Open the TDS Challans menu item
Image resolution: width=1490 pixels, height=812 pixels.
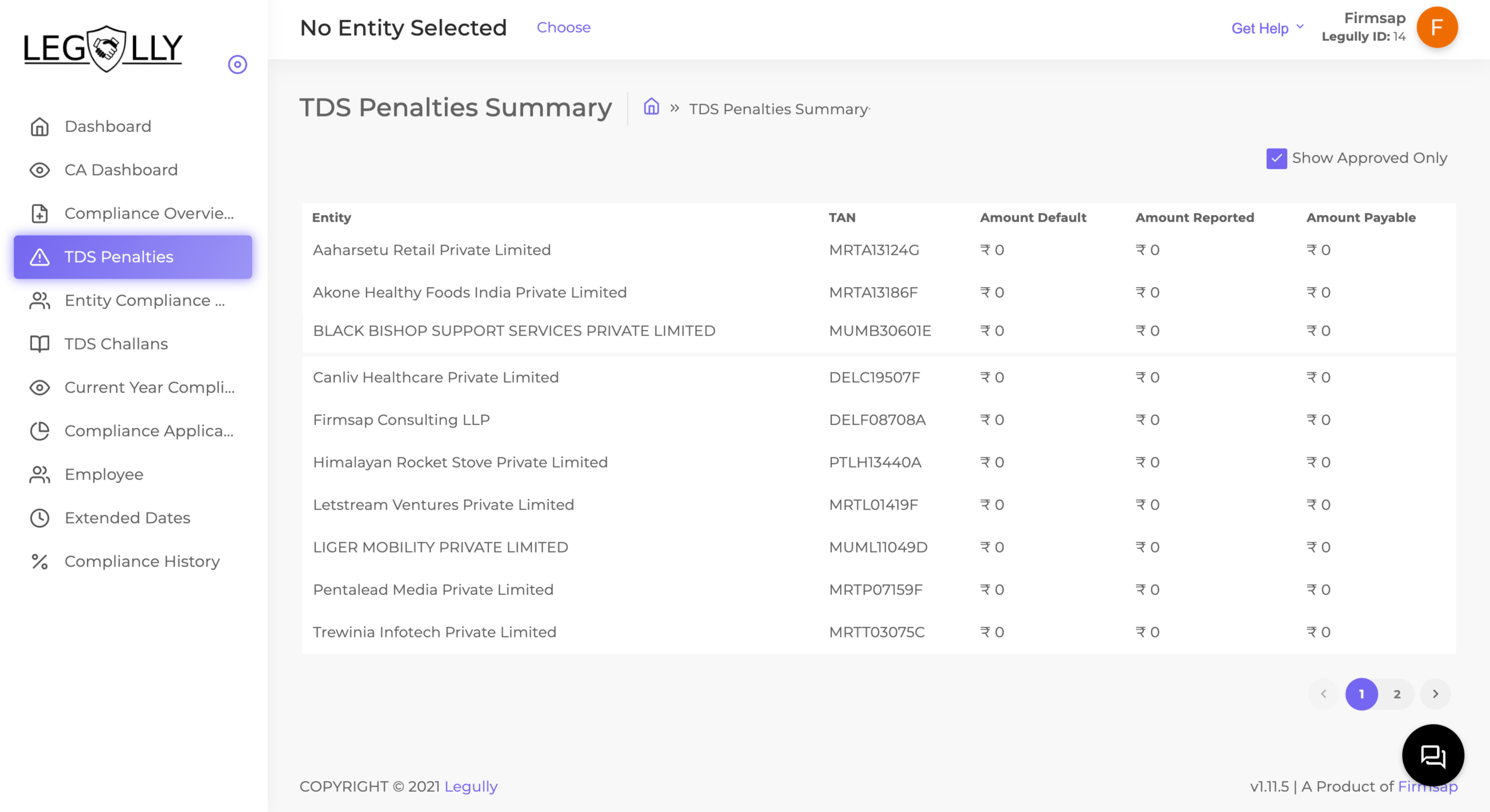[x=133, y=343]
